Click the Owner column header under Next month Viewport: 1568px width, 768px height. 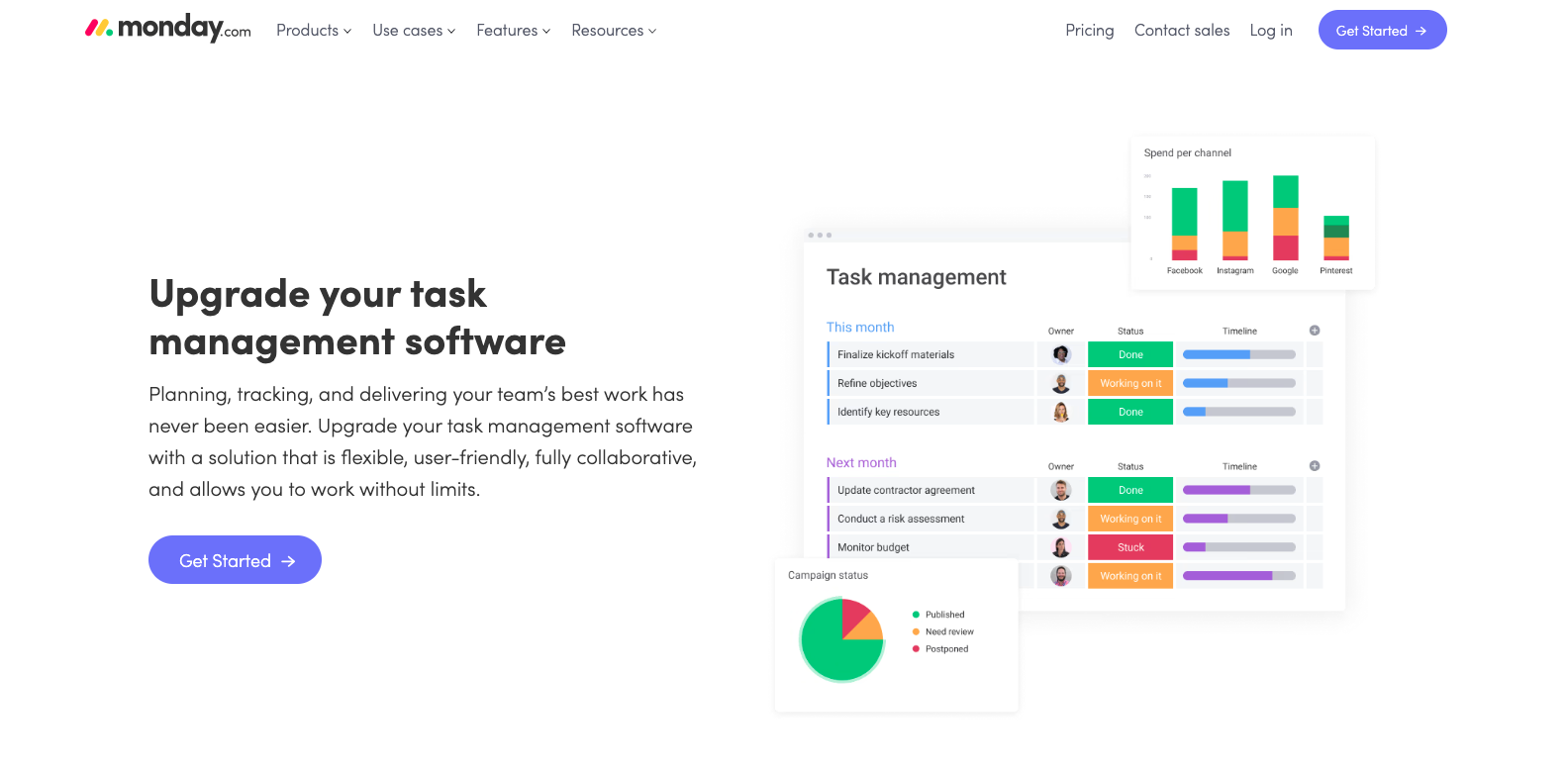[x=1061, y=467]
